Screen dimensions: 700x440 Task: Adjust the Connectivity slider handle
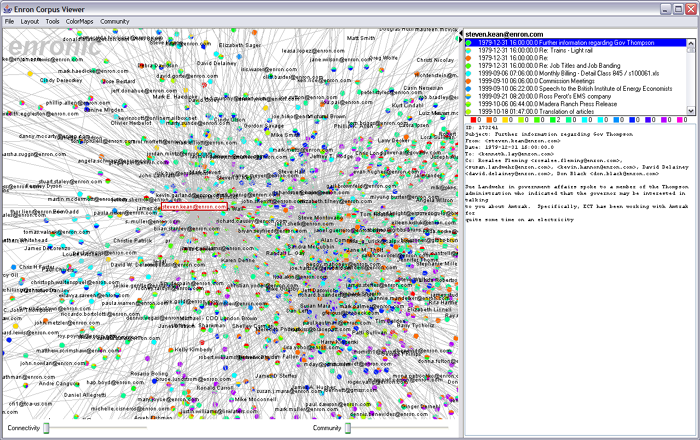[46, 428]
